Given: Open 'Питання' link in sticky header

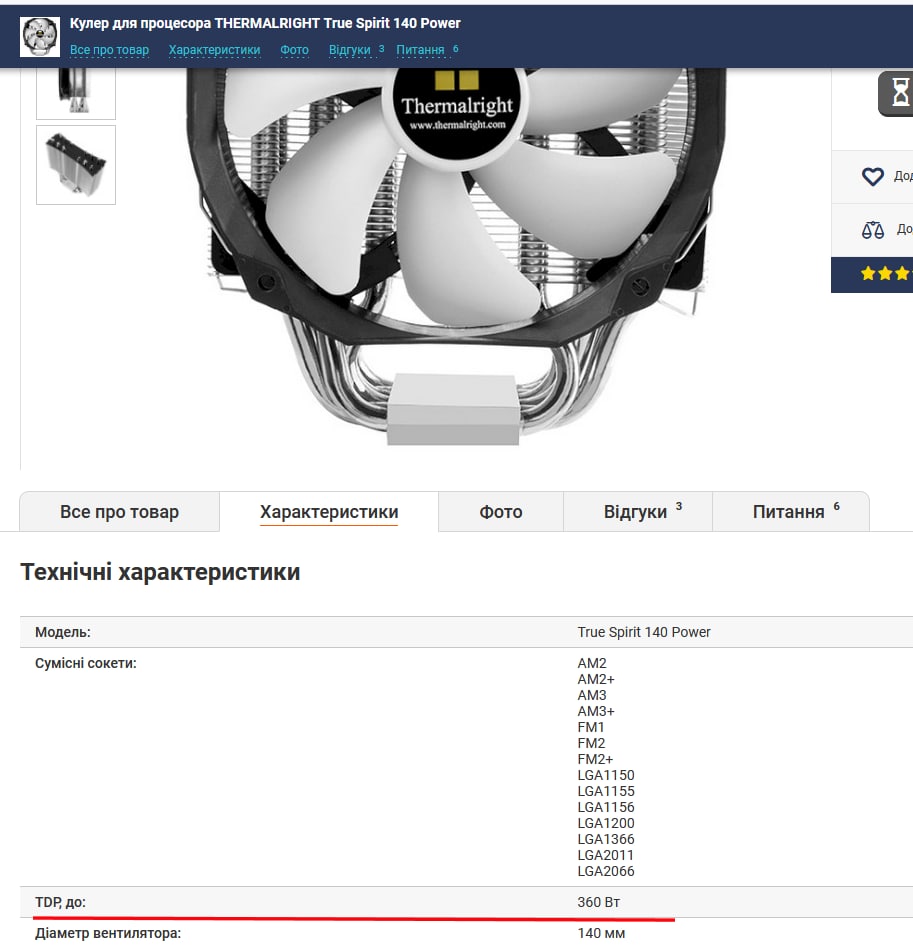Looking at the screenshot, I should pyautogui.click(x=420, y=50).
